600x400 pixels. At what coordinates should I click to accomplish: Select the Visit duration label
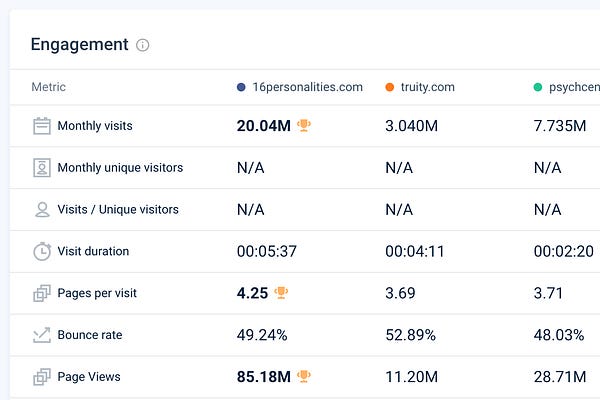click(x=93, y=251)
